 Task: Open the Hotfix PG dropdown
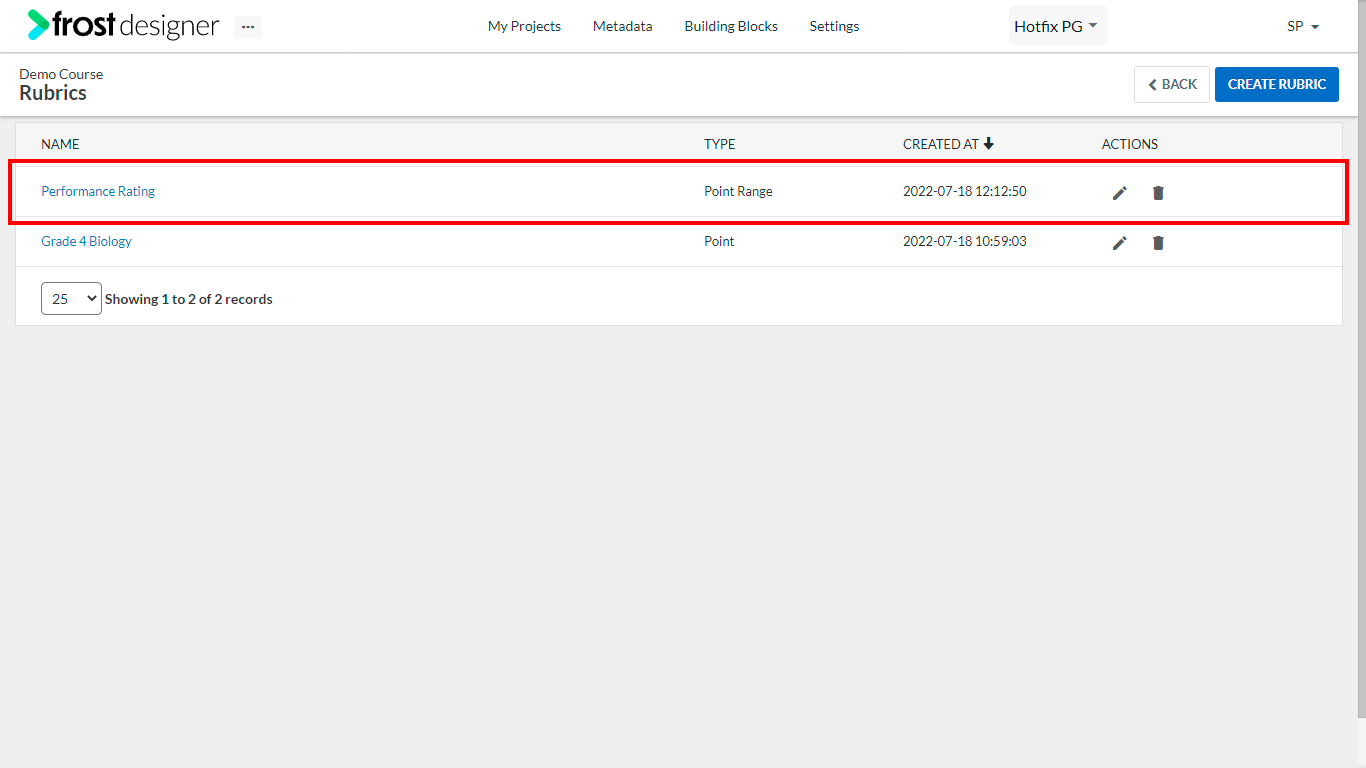pyautogui.click(x=1057, y=26)
